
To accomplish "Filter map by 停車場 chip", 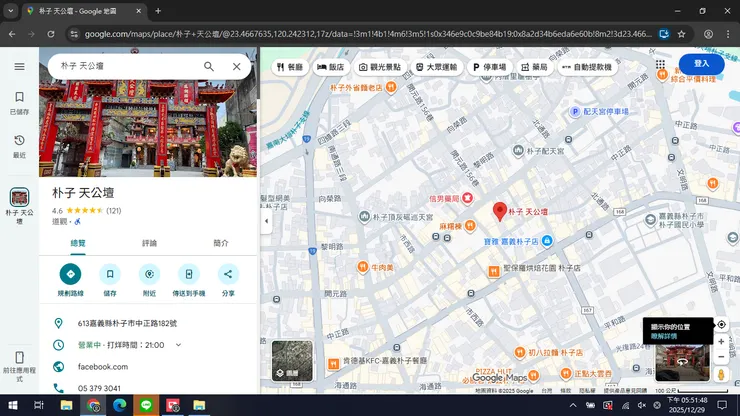I will click(489, 67).
